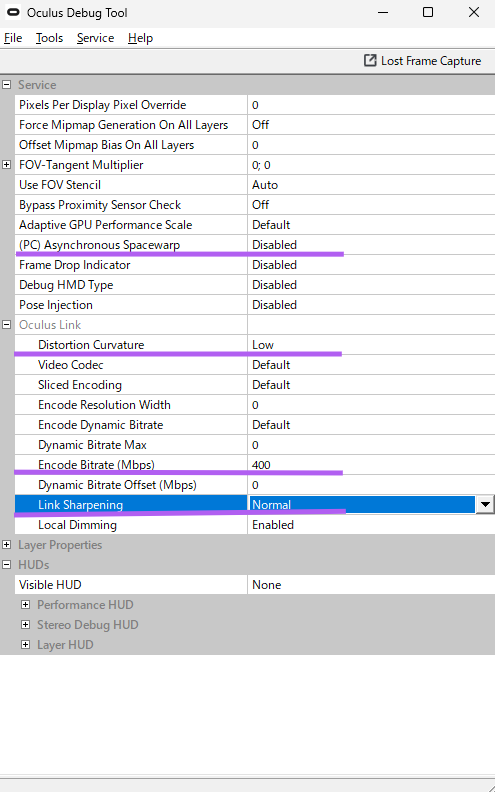Expand the Performance HUD group

(25, 605)
